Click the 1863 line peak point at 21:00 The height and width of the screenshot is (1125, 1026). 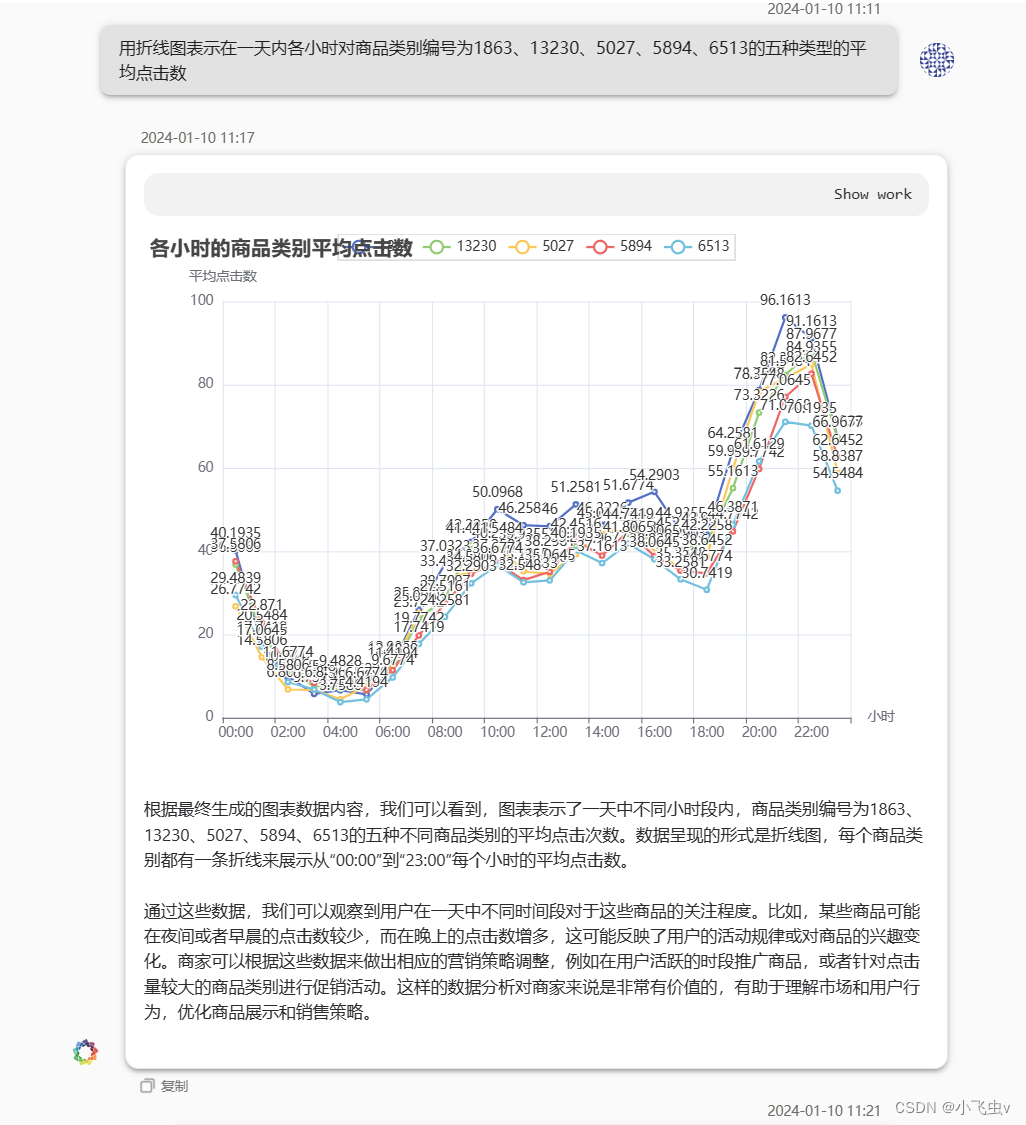coord(785,316)
